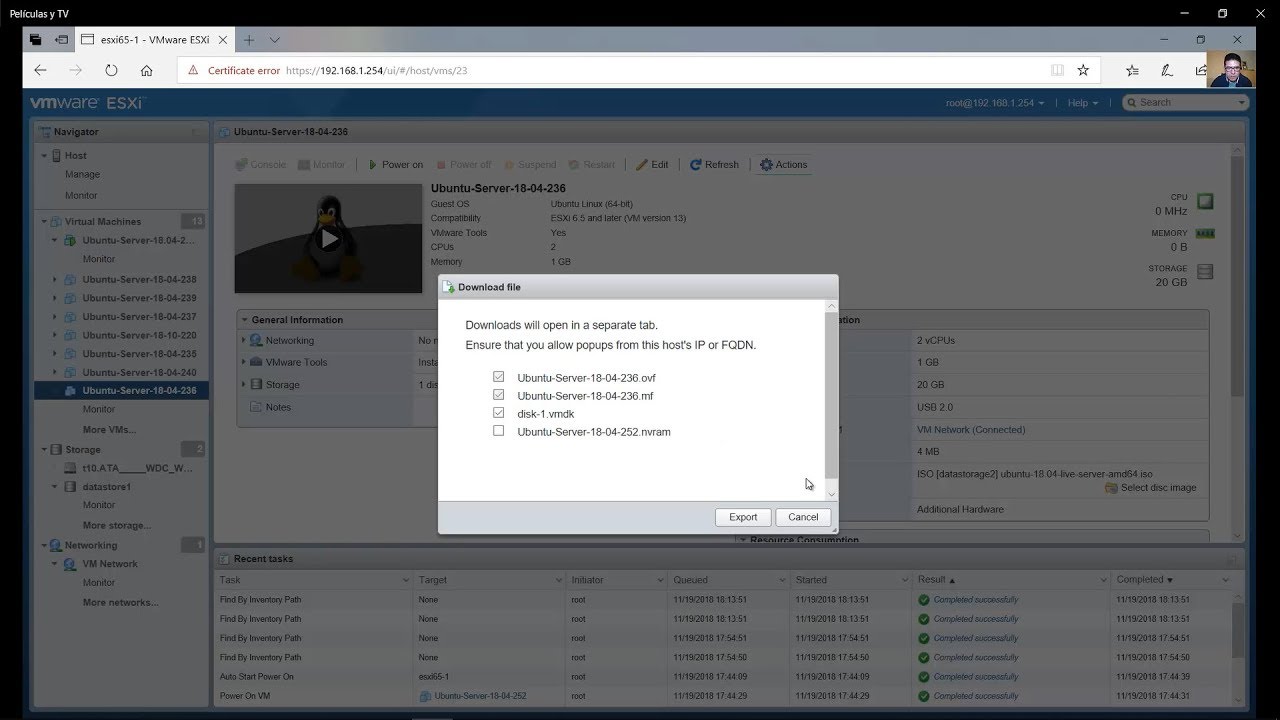Collapse the Networking tree node

coord(44,546)
